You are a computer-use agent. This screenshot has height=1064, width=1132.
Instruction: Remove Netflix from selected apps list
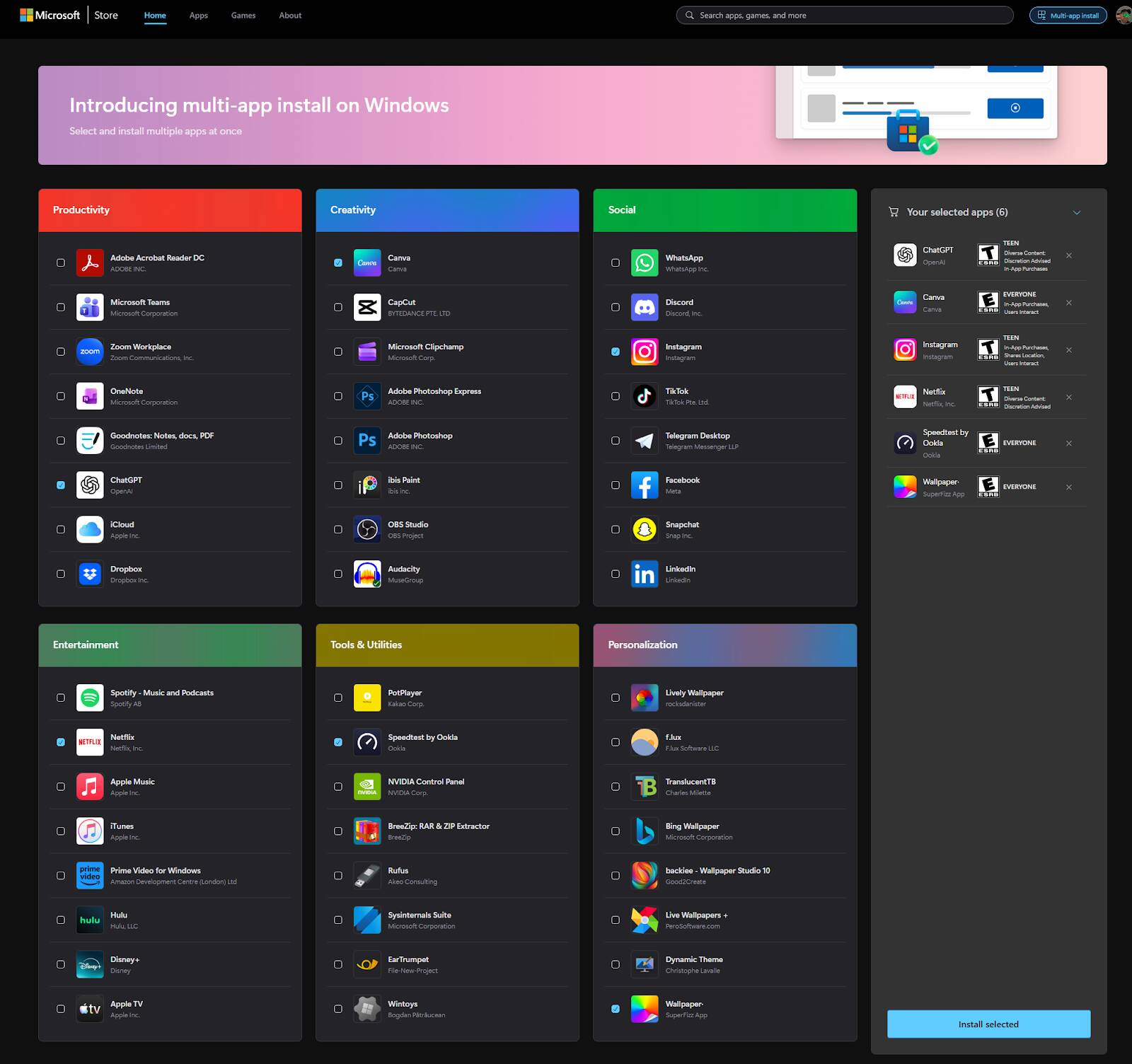[x=1068, y=398]
